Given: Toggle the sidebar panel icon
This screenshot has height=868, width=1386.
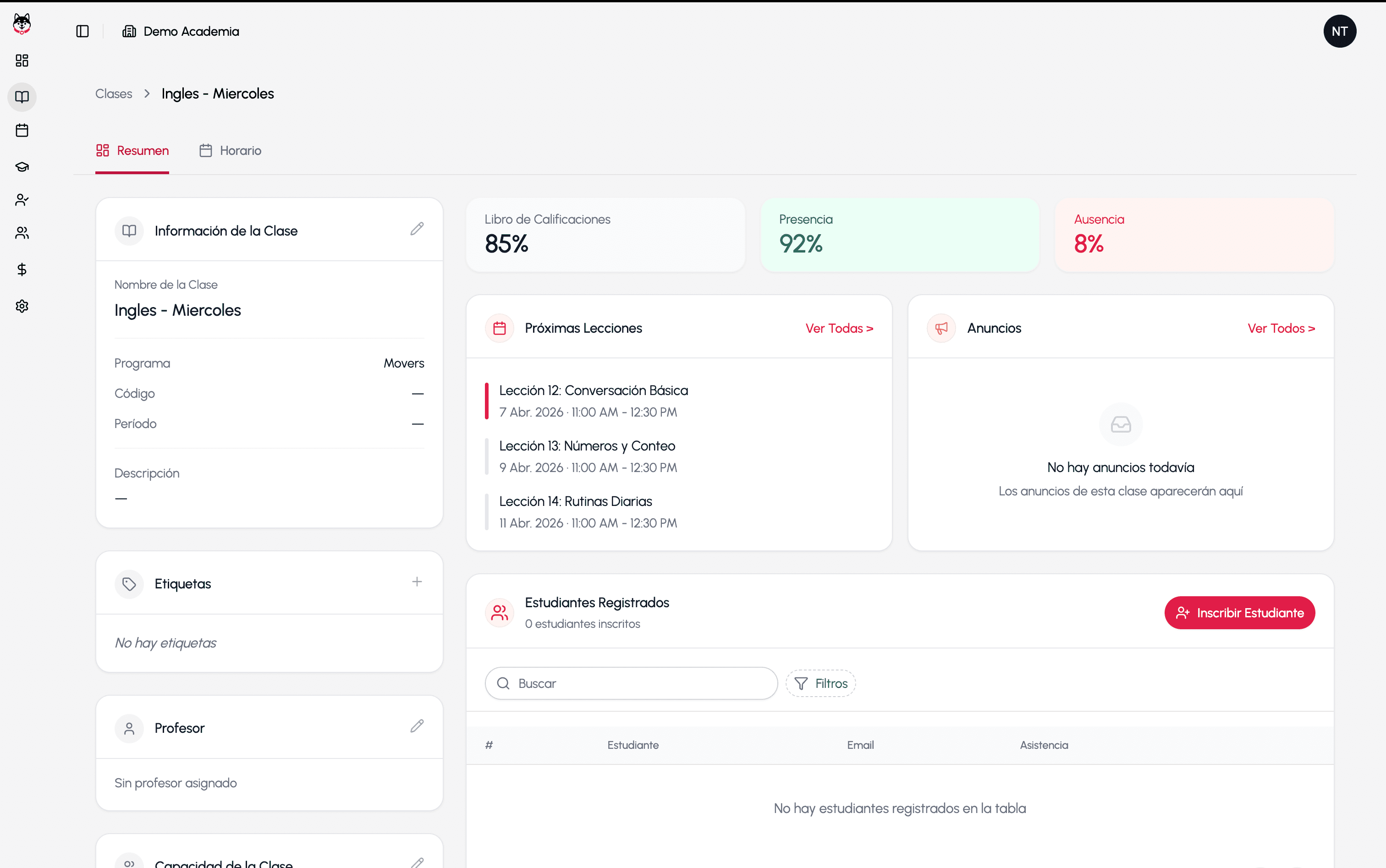Looking at the screenshot, I should click(82, 31).
